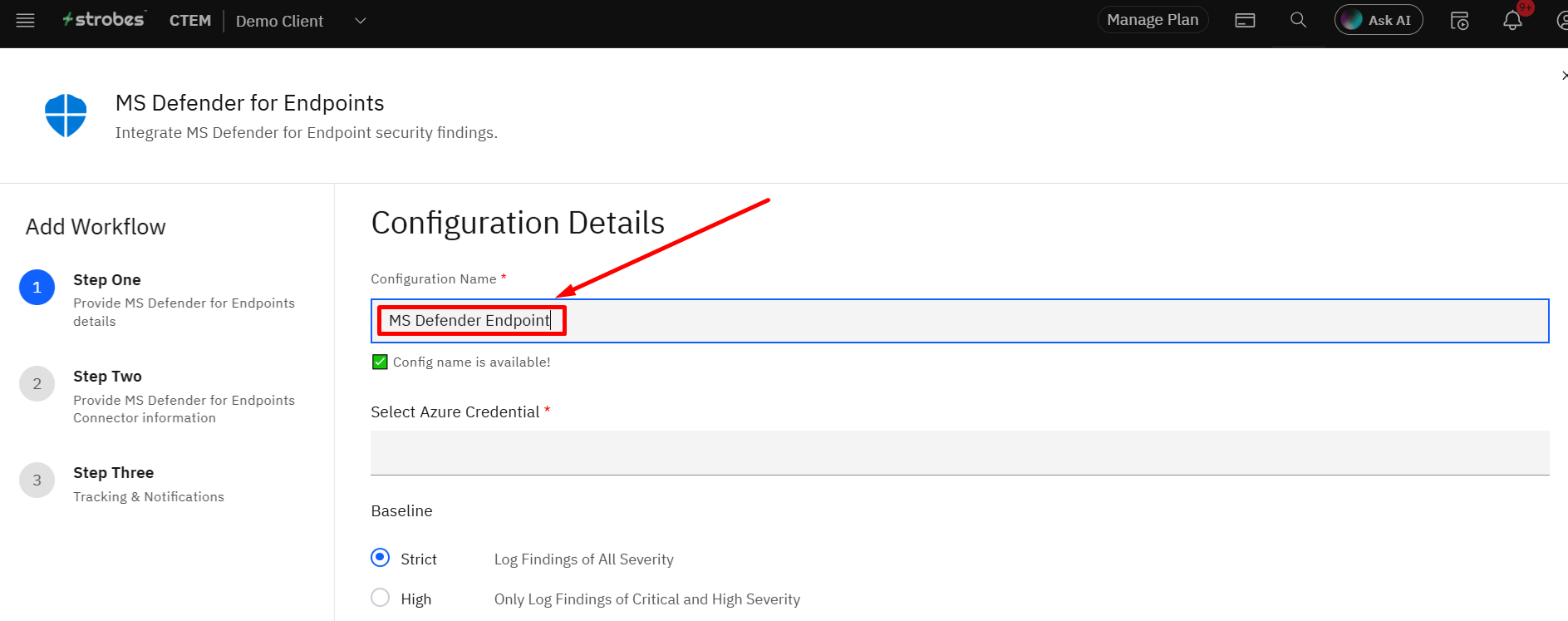This screenshot has height=621, width=1568.
Task: Open the Select Azure Credential dropdown
Action: point(960,453)
